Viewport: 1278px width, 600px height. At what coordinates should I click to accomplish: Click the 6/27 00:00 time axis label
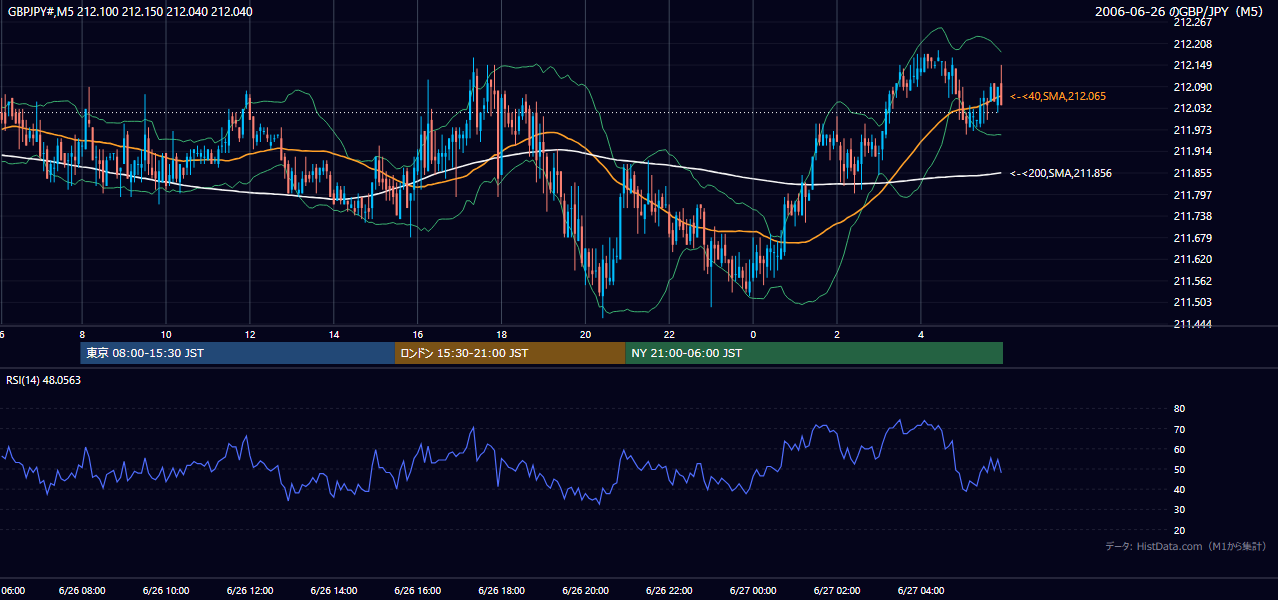click(x=753, y=591)
